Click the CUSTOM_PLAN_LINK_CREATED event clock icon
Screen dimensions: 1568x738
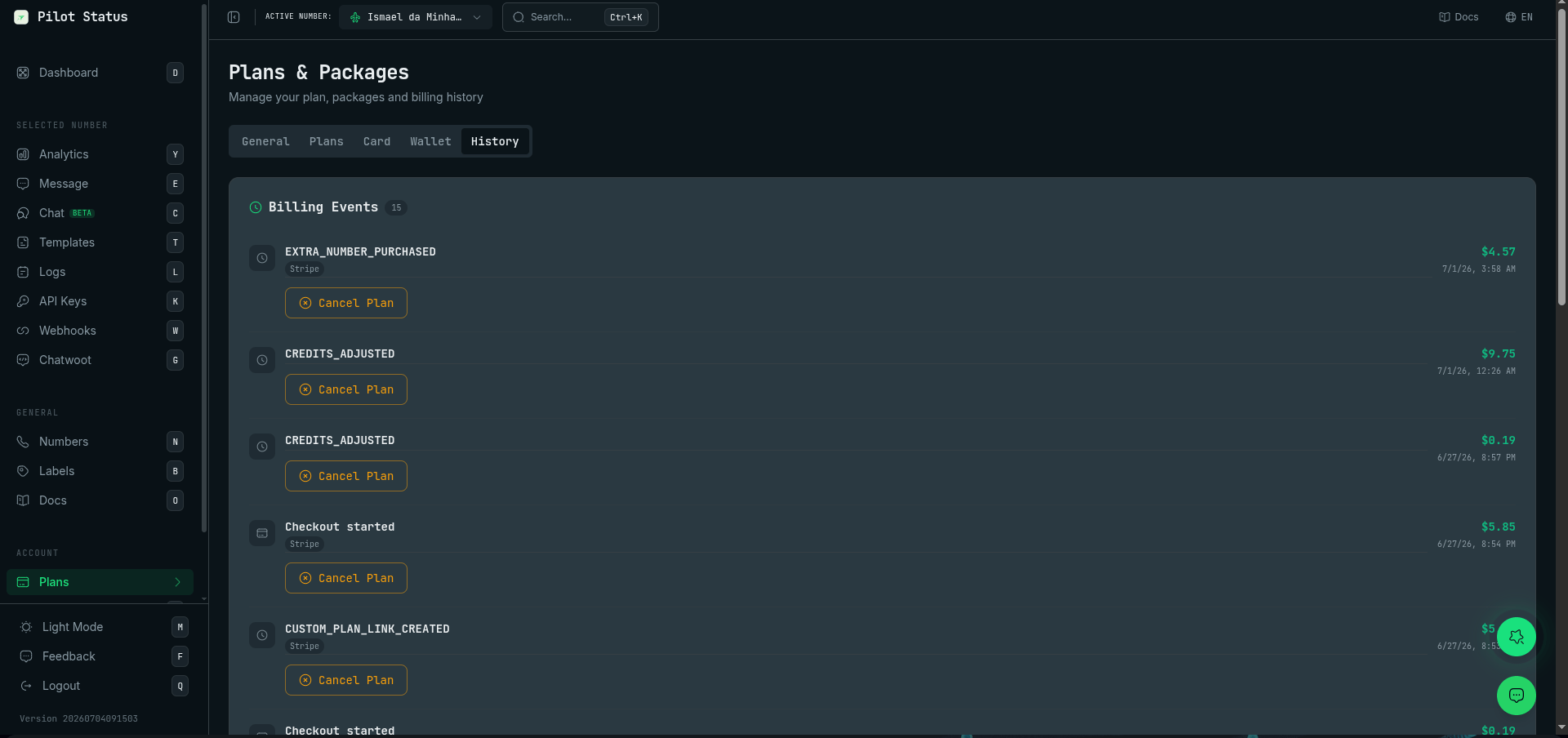pos(262,635)
